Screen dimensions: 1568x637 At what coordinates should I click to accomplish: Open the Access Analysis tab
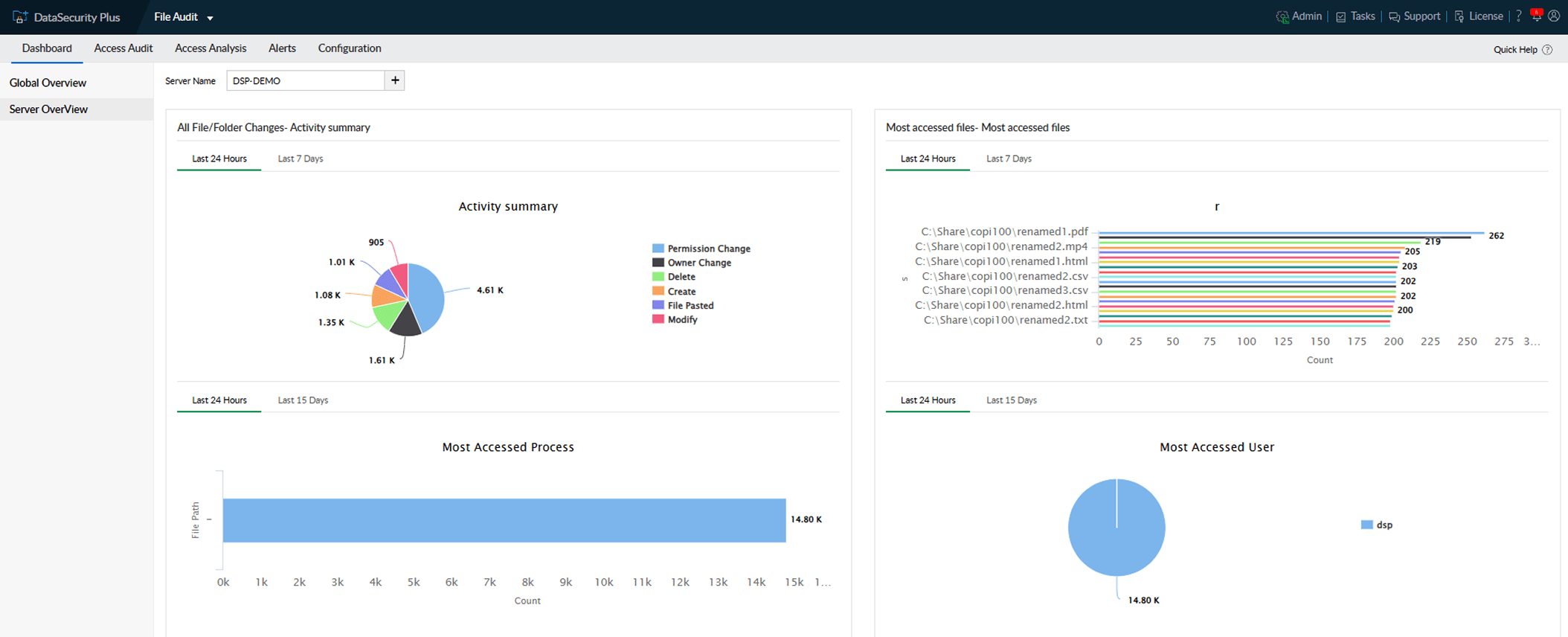pos(211,48)
